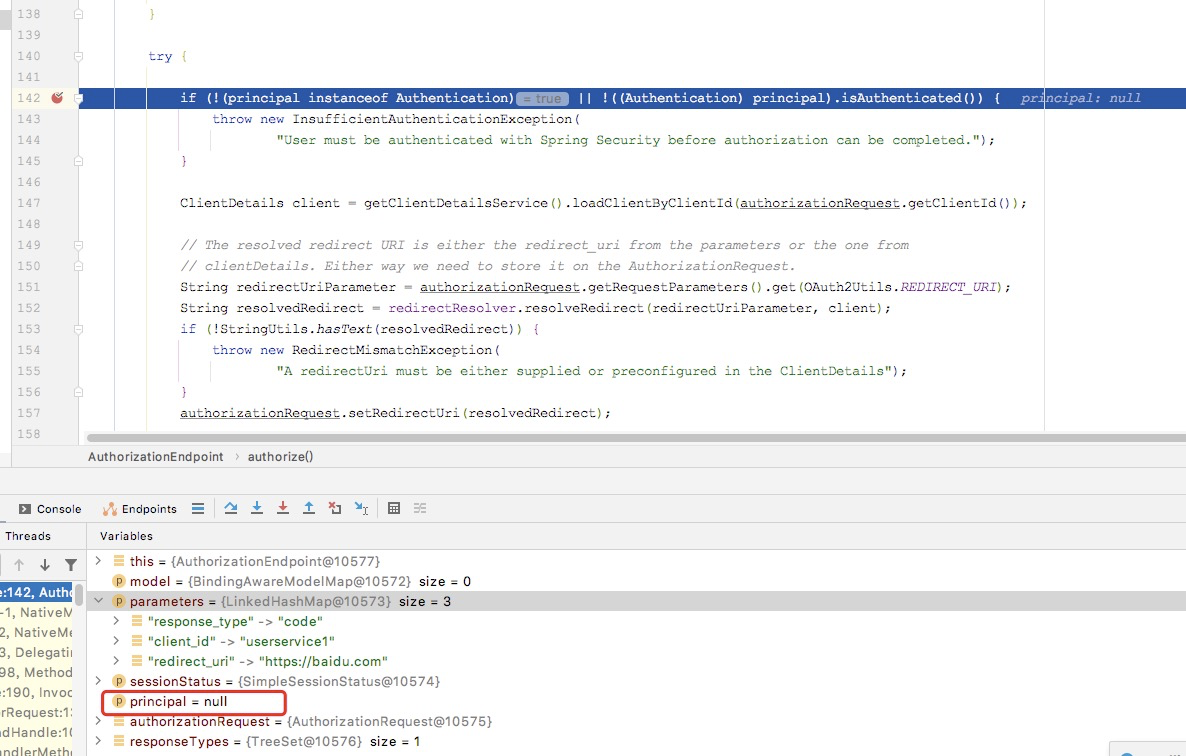
Task: Click the Drop Frame icon
Action: click(x=335, y=508)
